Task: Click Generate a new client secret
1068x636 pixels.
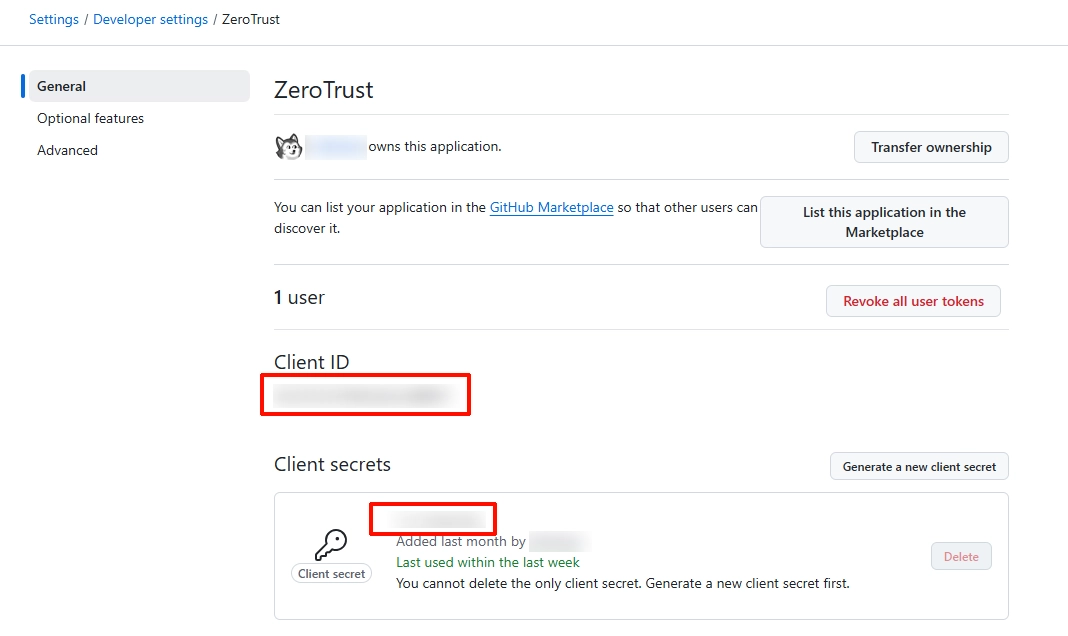Action: tap(919, 466)
